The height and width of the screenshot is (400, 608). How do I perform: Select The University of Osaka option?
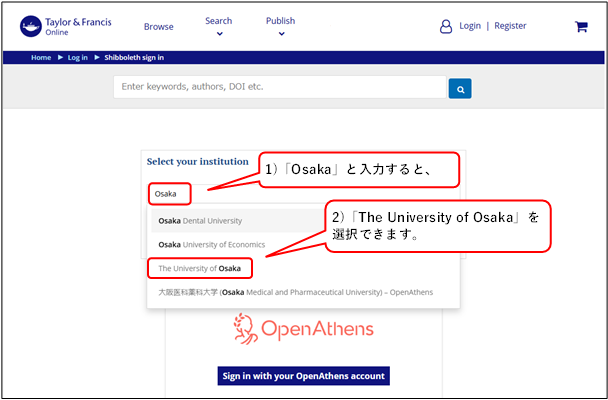(x=199, y=268)
